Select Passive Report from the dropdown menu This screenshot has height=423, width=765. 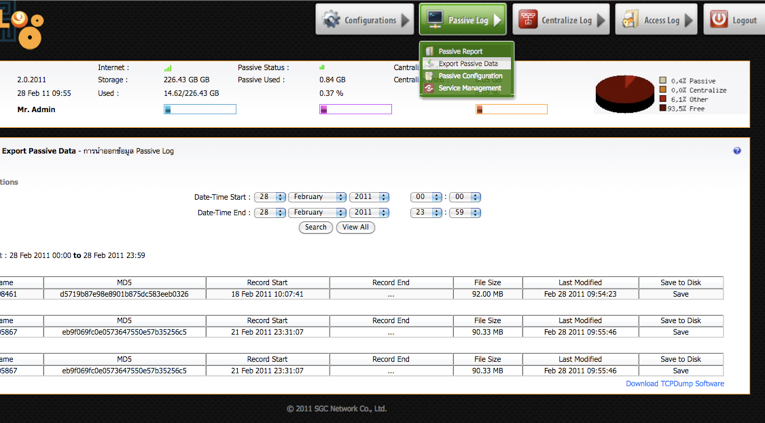460,51
